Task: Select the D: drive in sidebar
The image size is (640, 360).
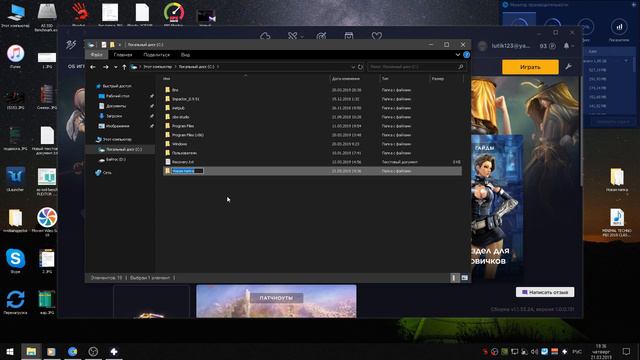Action: (115, 160)
